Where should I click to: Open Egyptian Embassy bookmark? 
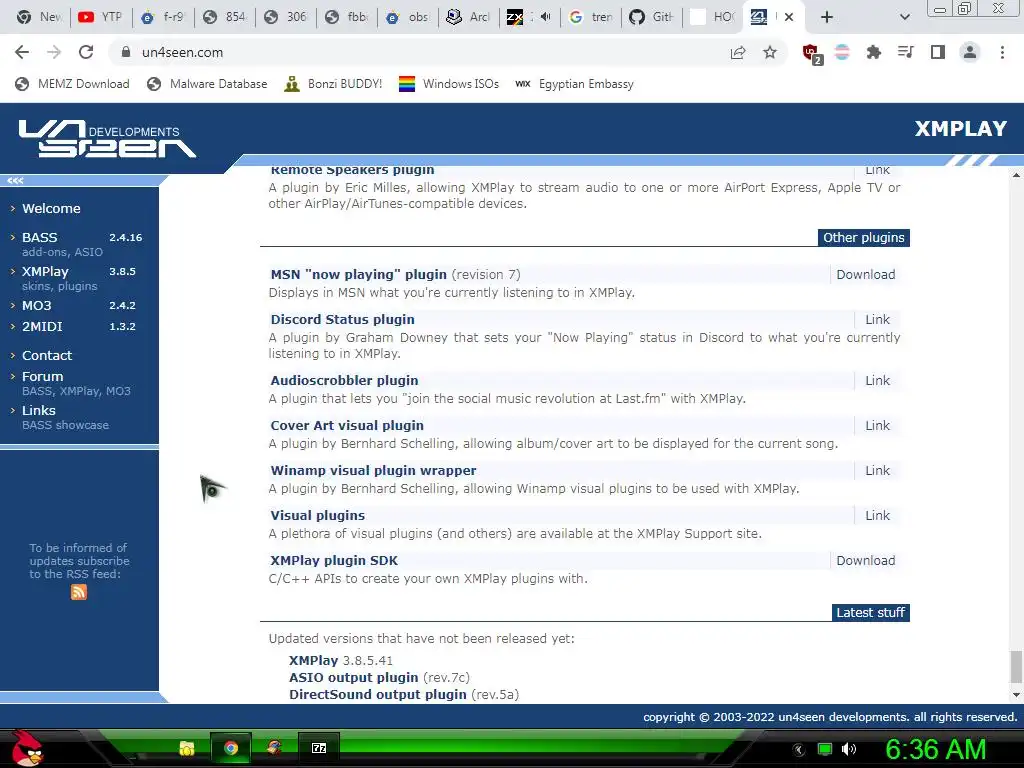tap(574, 84)
